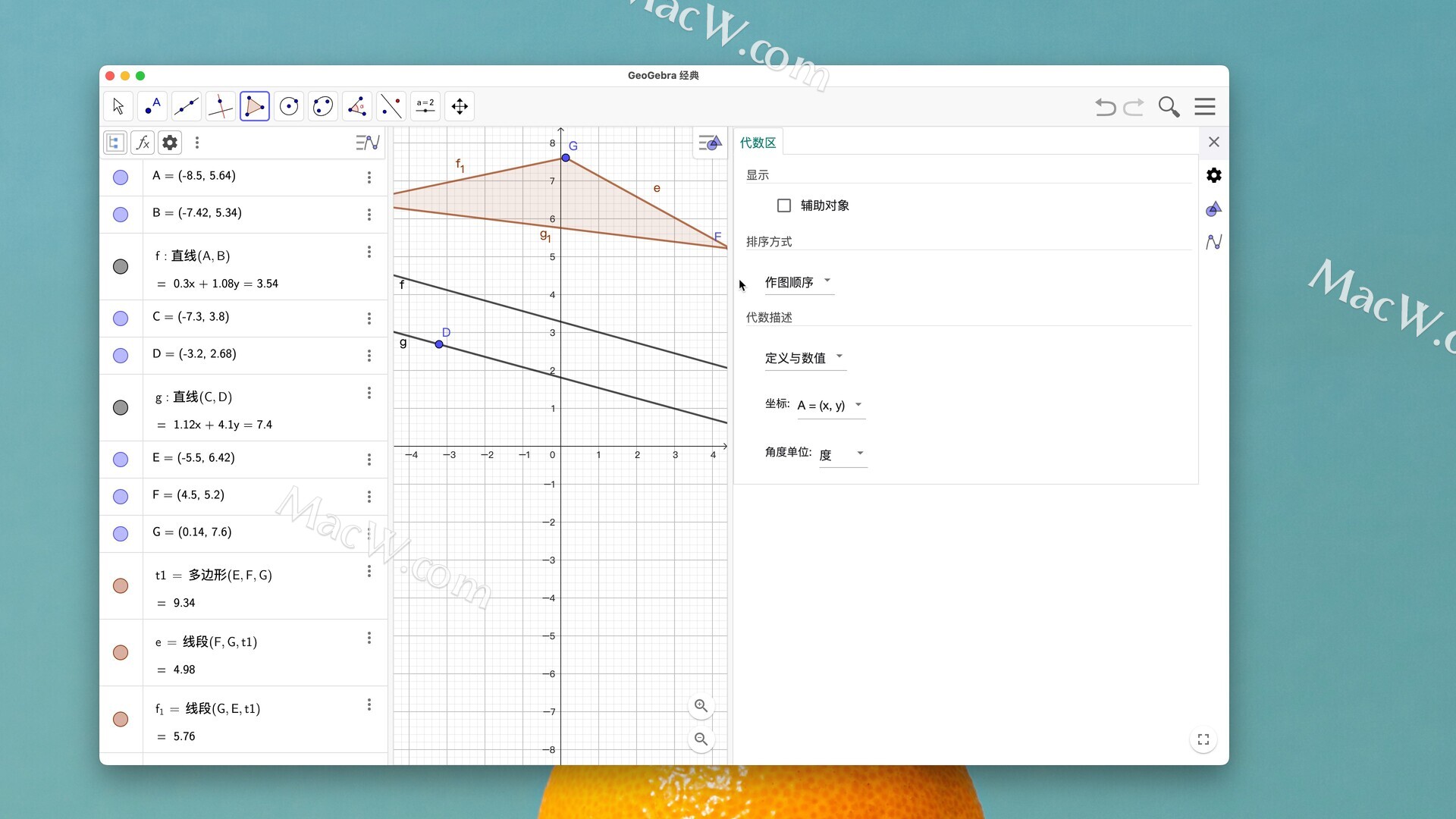The image size is (1456, 819).
Task: Select the Line through two points tool
Action: click(187, 106)
